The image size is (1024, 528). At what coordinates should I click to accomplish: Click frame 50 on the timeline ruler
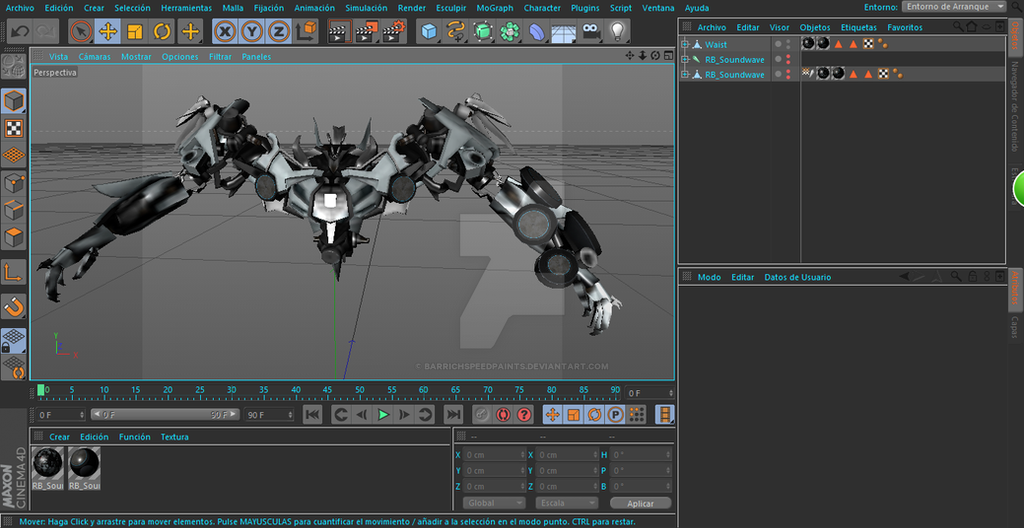[359, 392]
